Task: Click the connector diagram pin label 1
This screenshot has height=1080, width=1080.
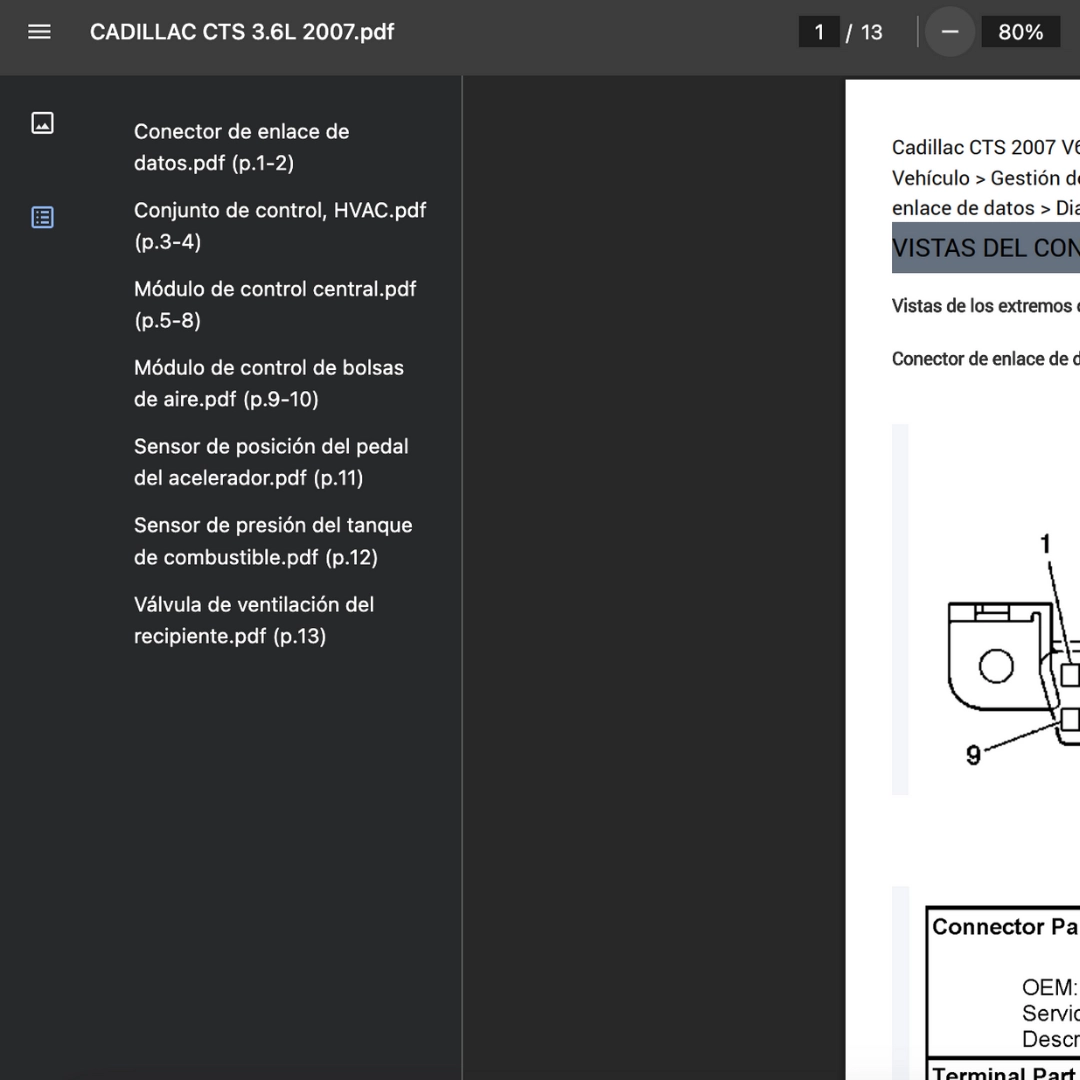Action: [x=1046, y=544]
